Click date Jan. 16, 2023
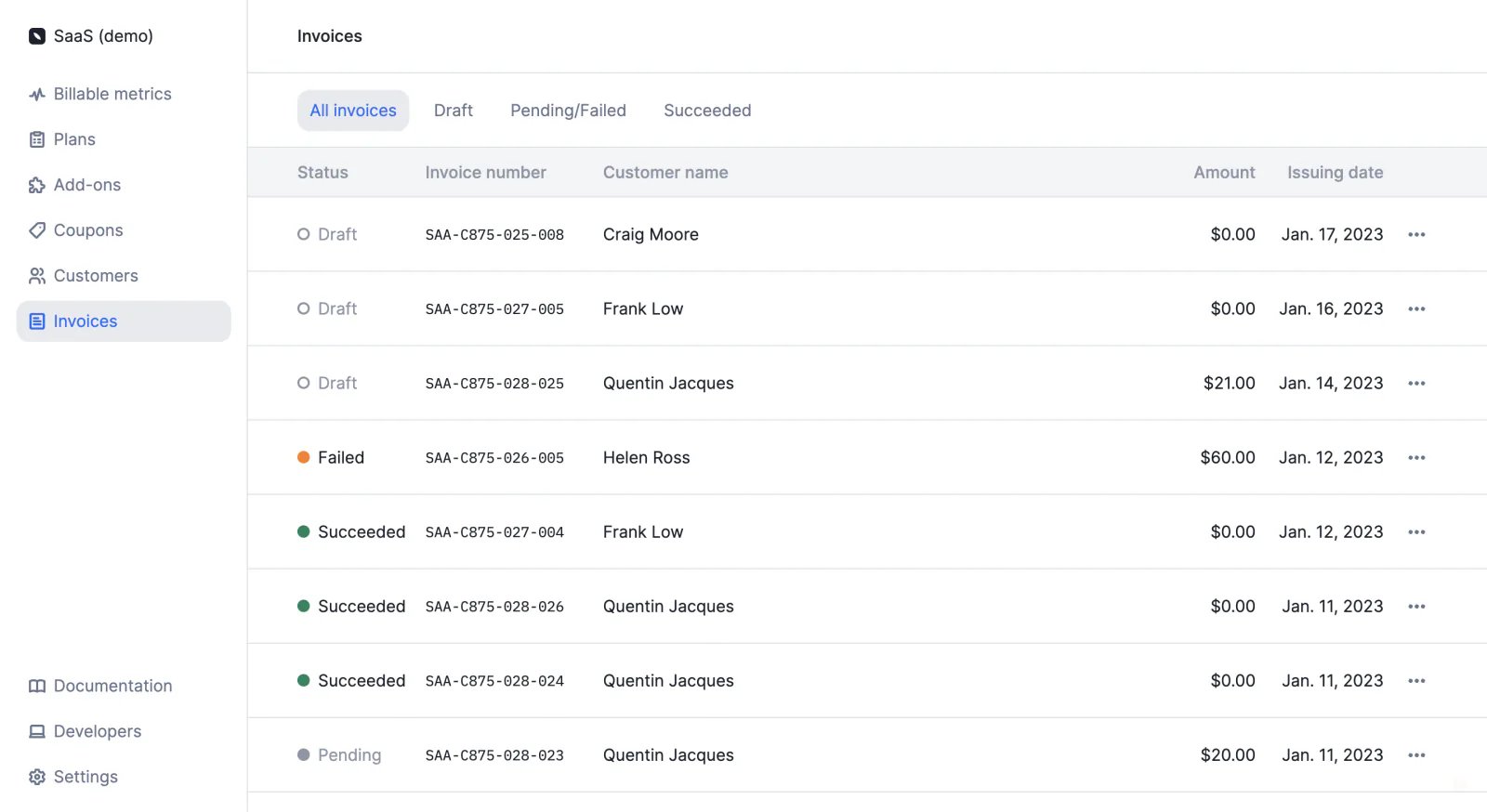 click(x=1331, y=308)
